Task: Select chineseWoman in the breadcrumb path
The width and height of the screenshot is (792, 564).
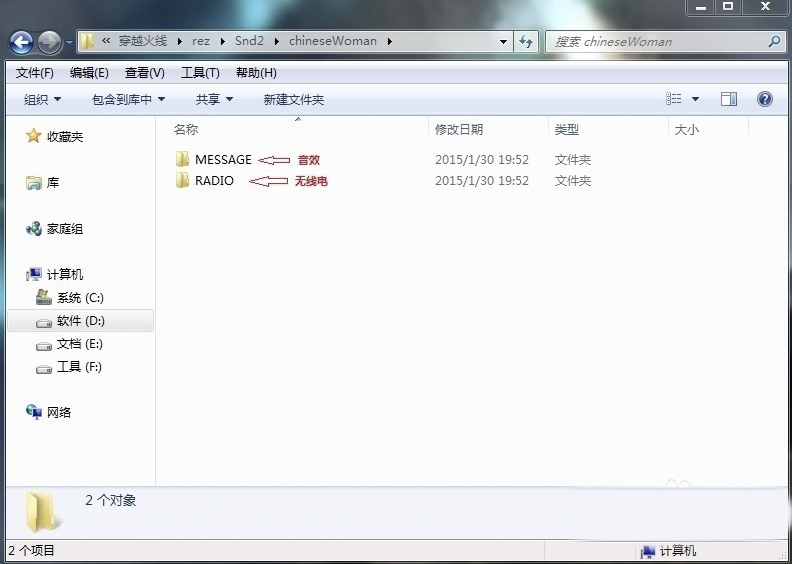Action: [333, 41]
